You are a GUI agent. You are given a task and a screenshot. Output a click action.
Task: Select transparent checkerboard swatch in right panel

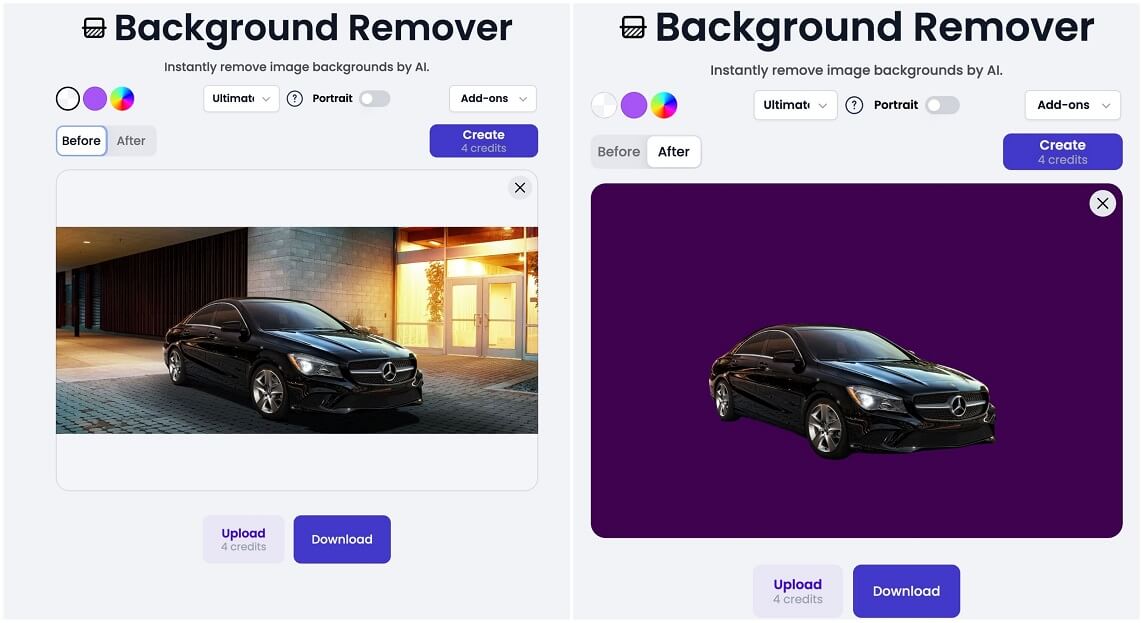(x=604, y=105)
